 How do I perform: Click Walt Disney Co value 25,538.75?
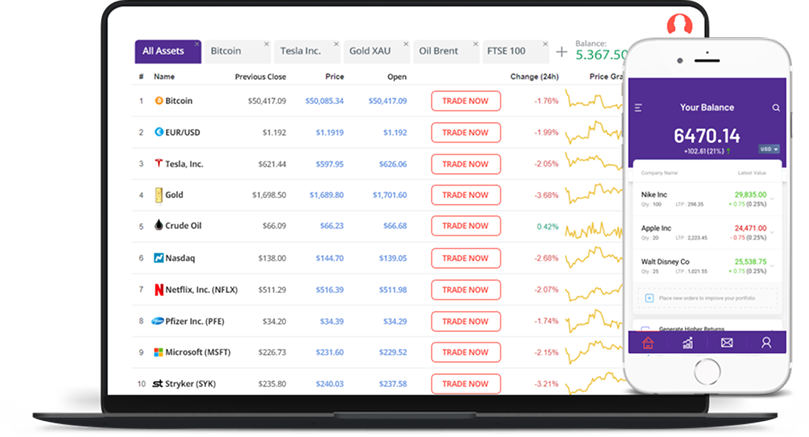click(751, 262)
